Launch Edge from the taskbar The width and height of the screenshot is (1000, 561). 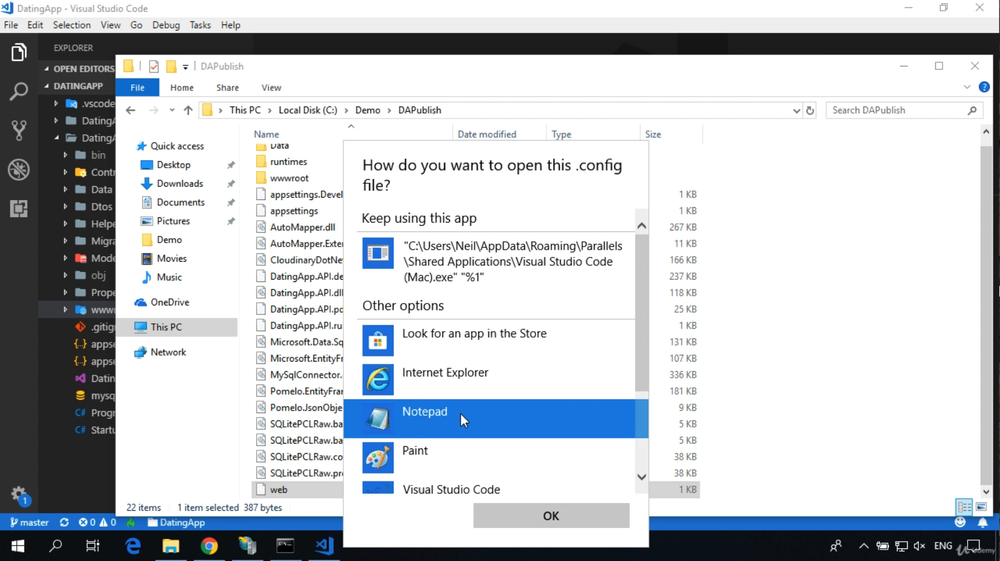tap(133, 546)
